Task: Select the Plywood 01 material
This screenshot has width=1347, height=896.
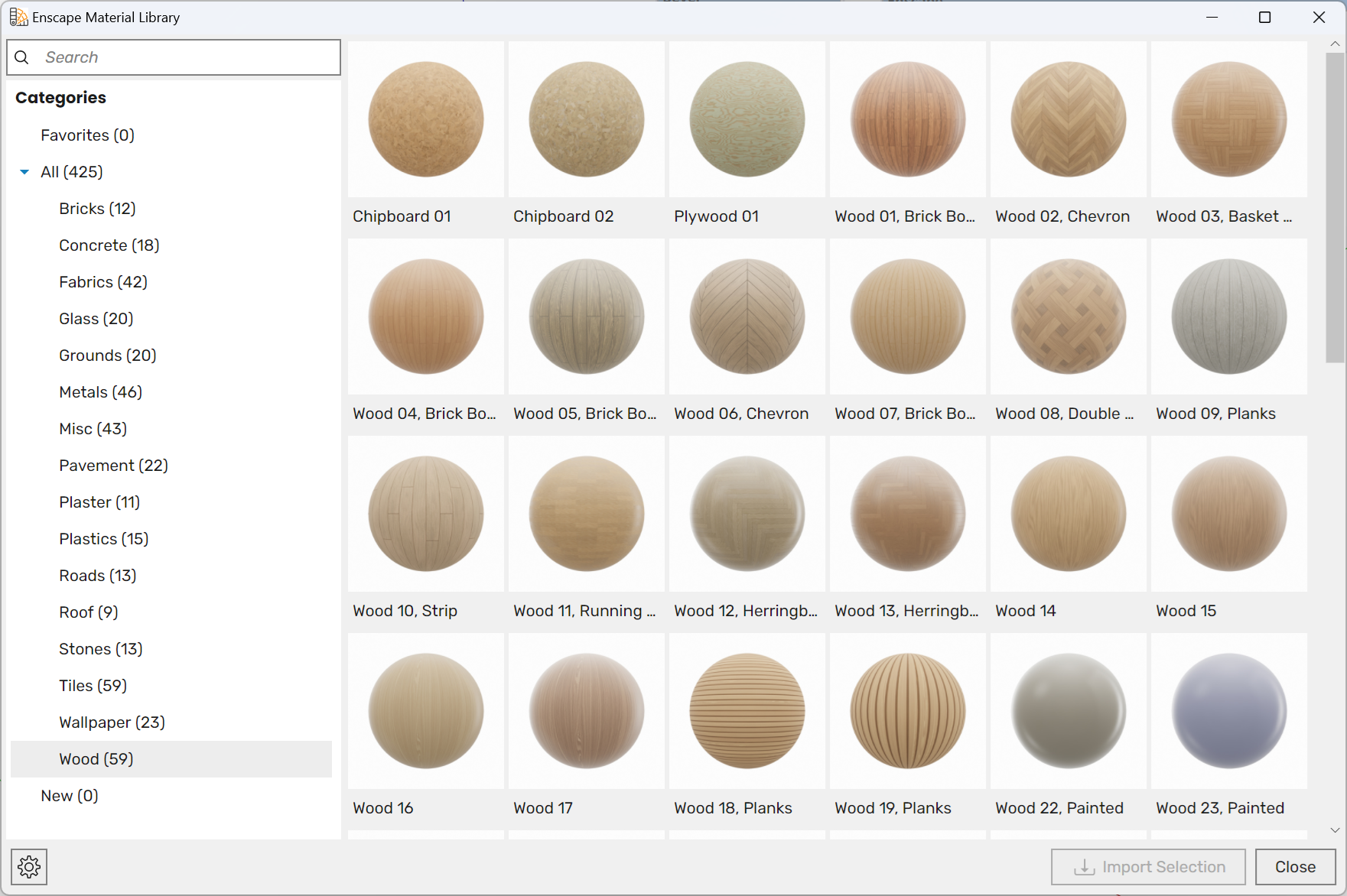Action: pyautogui.click(x=747, y=119)
